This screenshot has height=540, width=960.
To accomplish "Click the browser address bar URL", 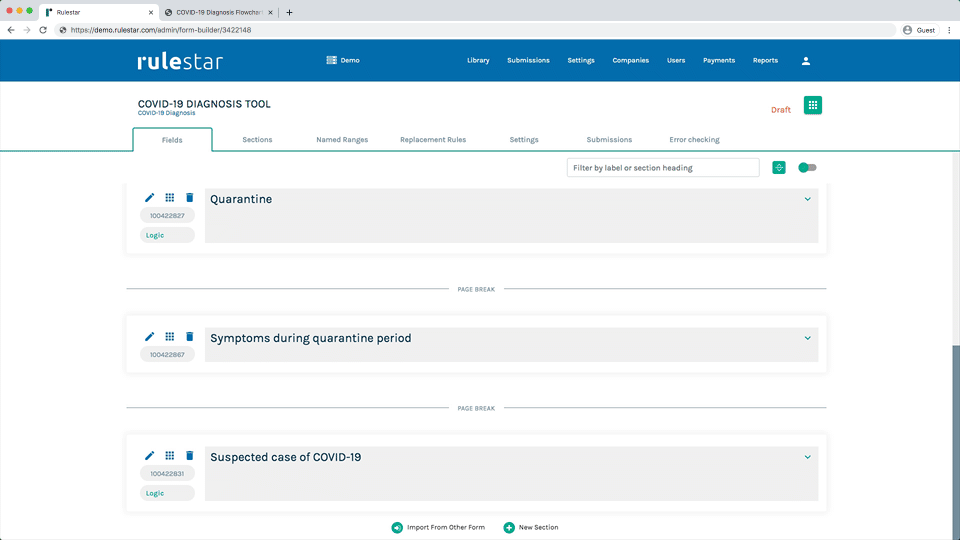I will (160, 30).
